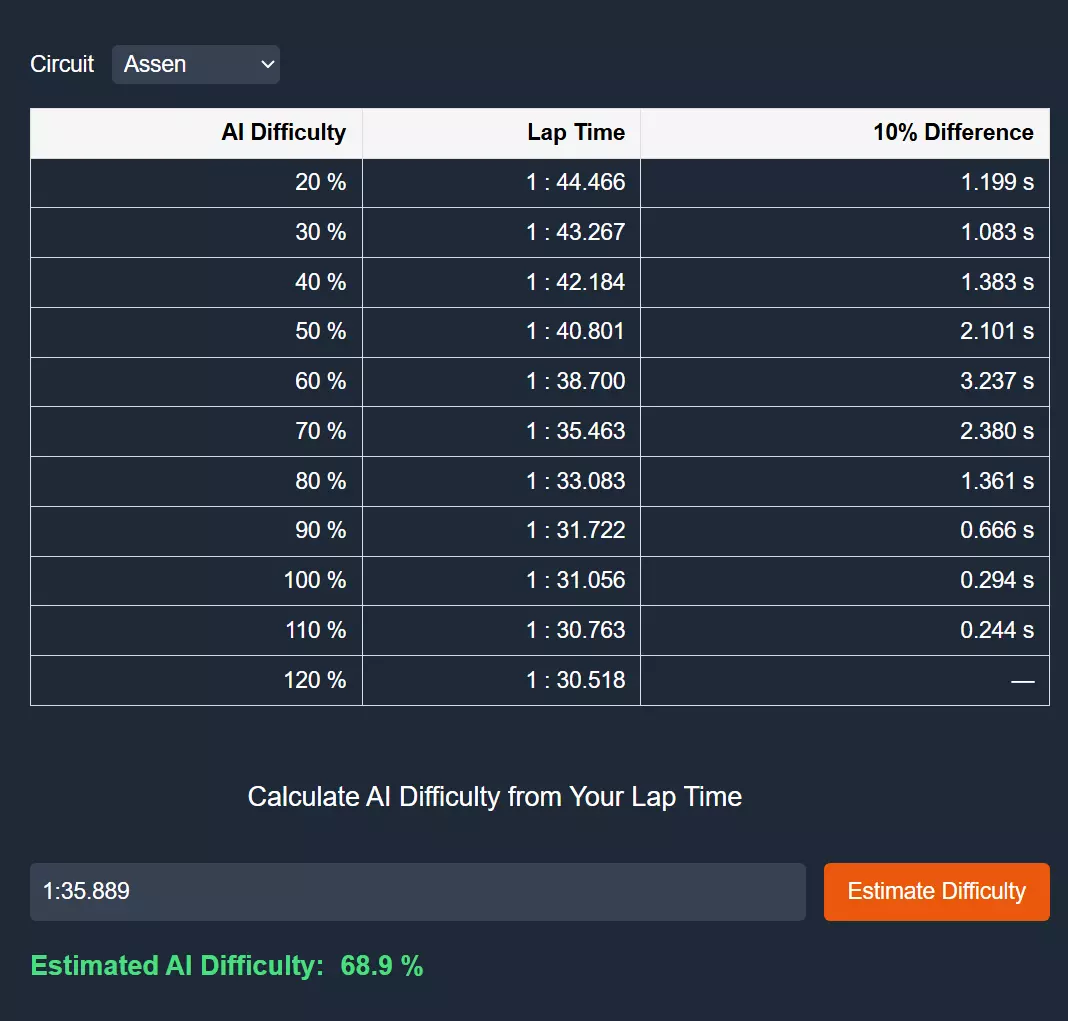Click lap time 1 : 30.518
This screenshot has height=1021, width=1068.
tap(576, 680)
